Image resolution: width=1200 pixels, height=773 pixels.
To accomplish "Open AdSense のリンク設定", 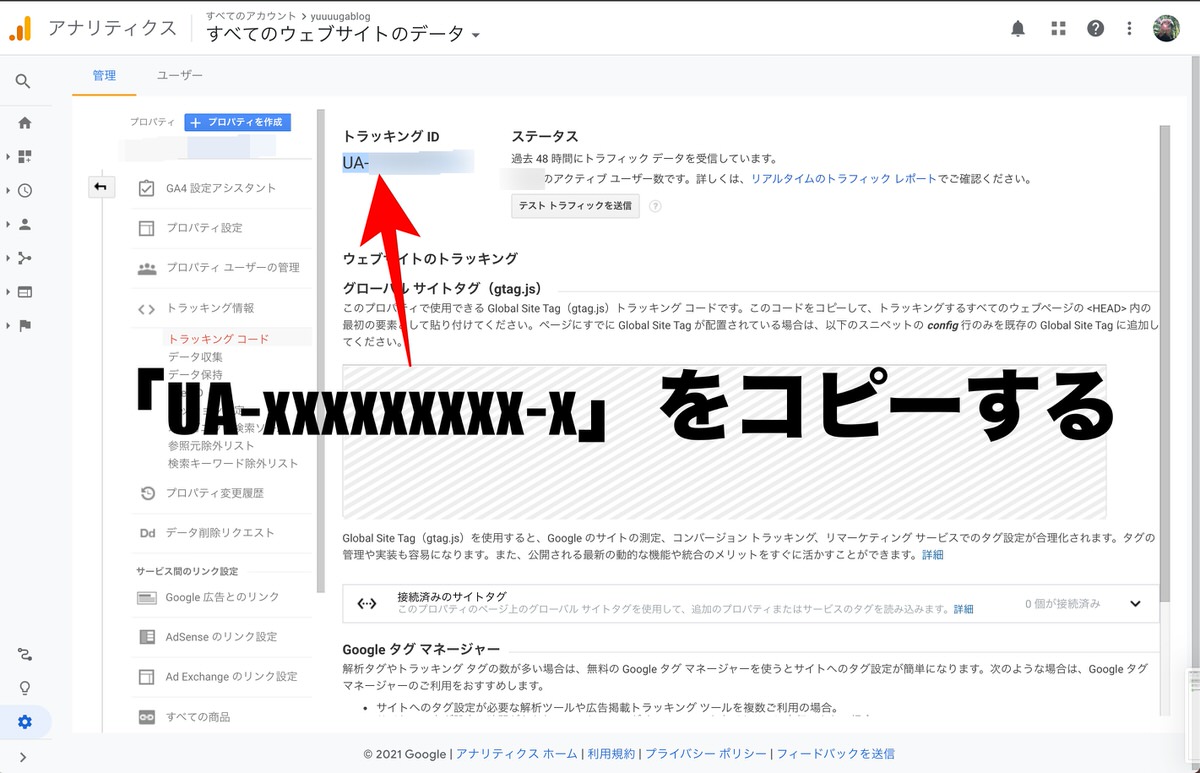I will pos(222,637).
